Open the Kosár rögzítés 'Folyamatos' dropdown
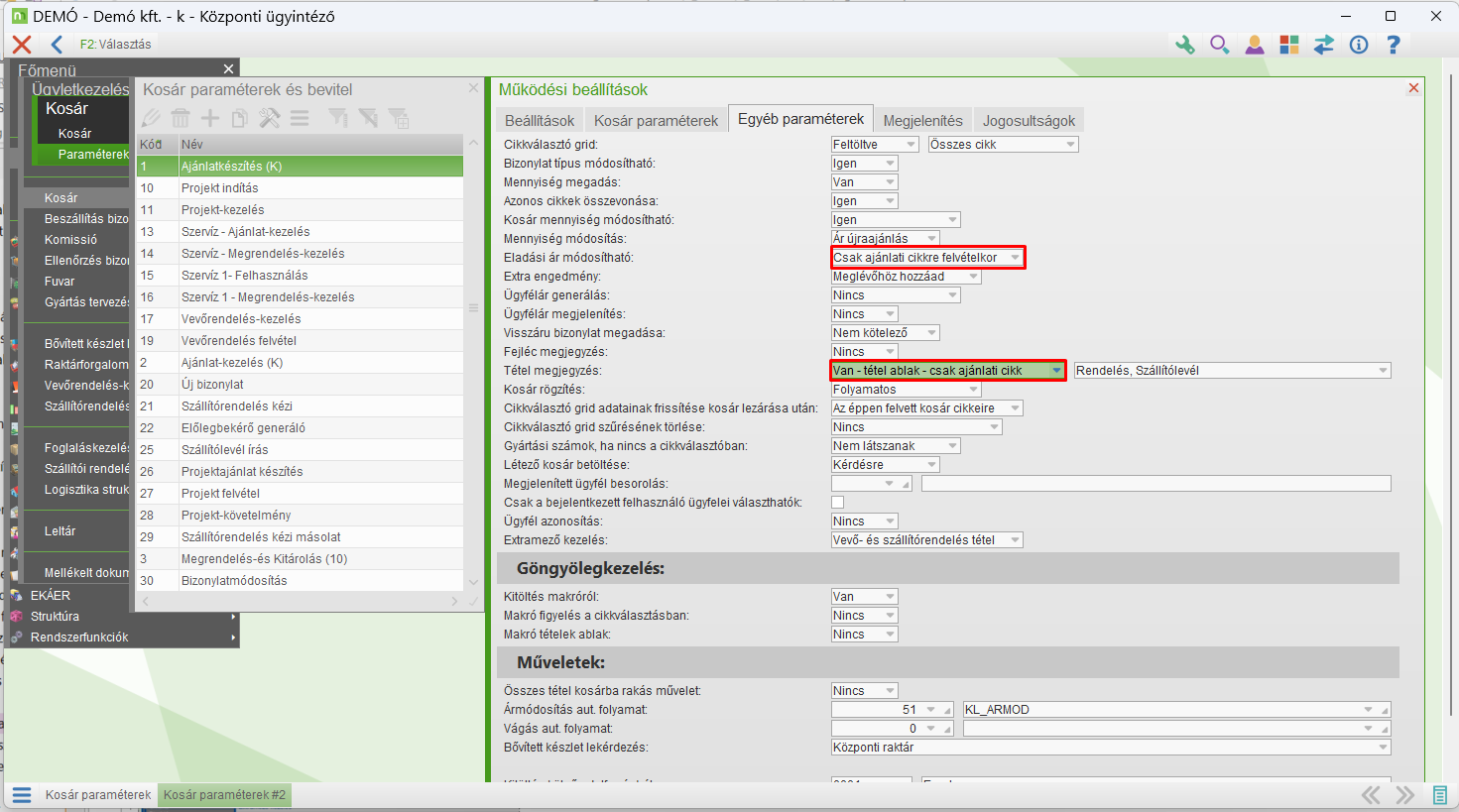The height and width of the screenshot is (812, 1459). [x=906, y=390]
